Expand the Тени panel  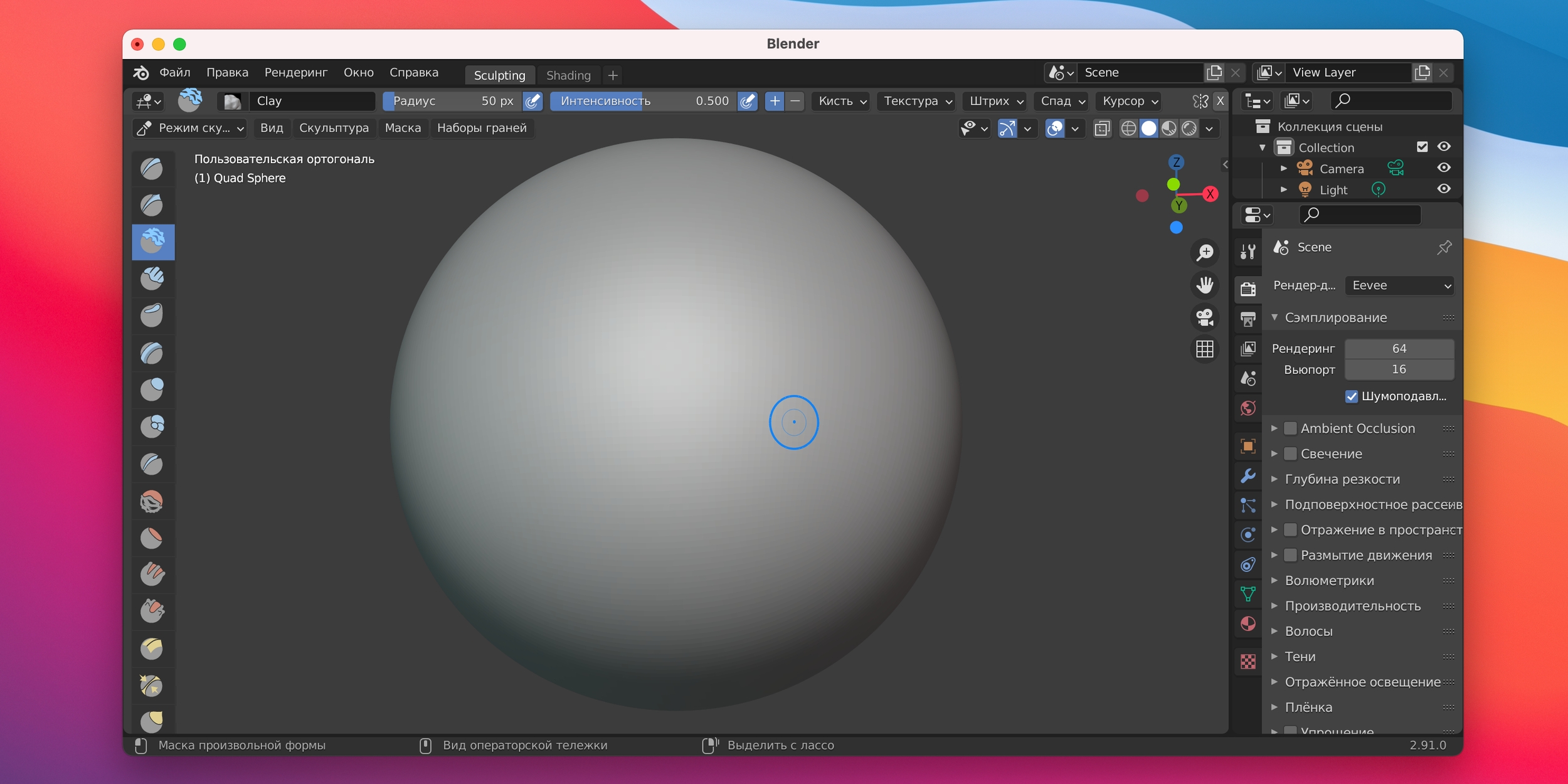[1300, 657]
